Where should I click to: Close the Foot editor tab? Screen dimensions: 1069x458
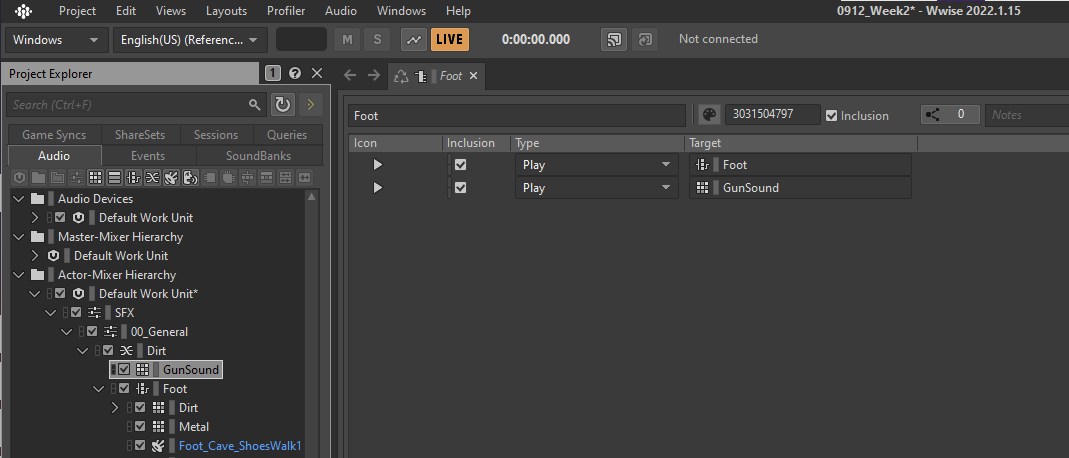pyautogui.click(x=474, y=76)
